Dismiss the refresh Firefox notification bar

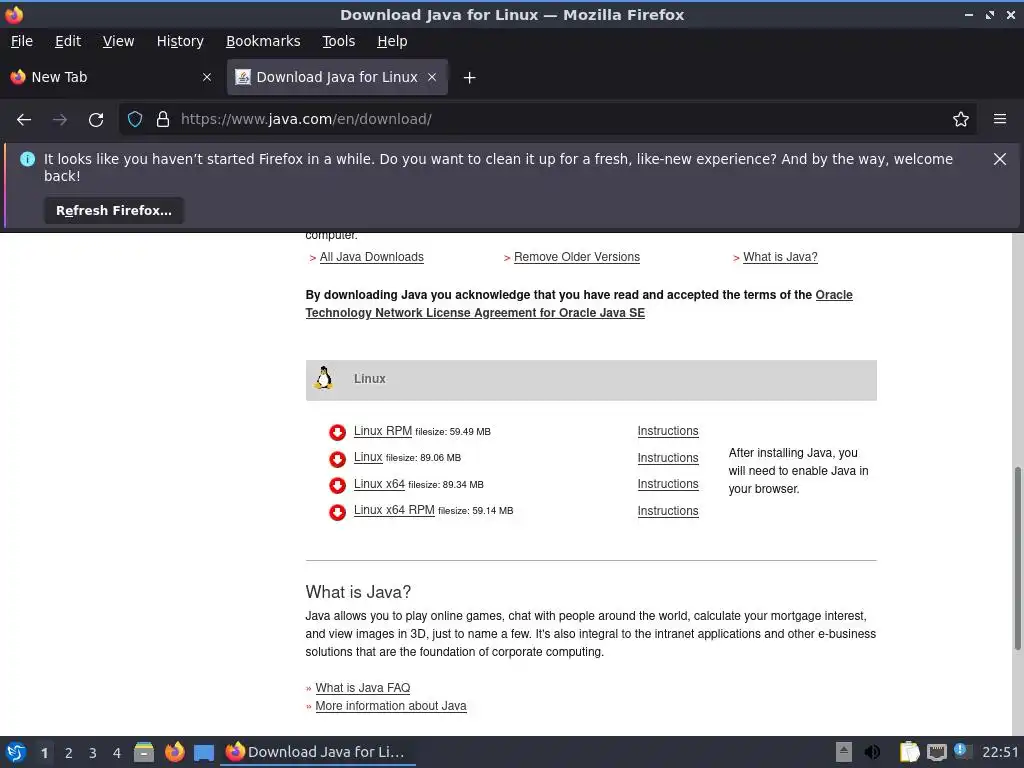pyautogui.click(x=999, y=159)
